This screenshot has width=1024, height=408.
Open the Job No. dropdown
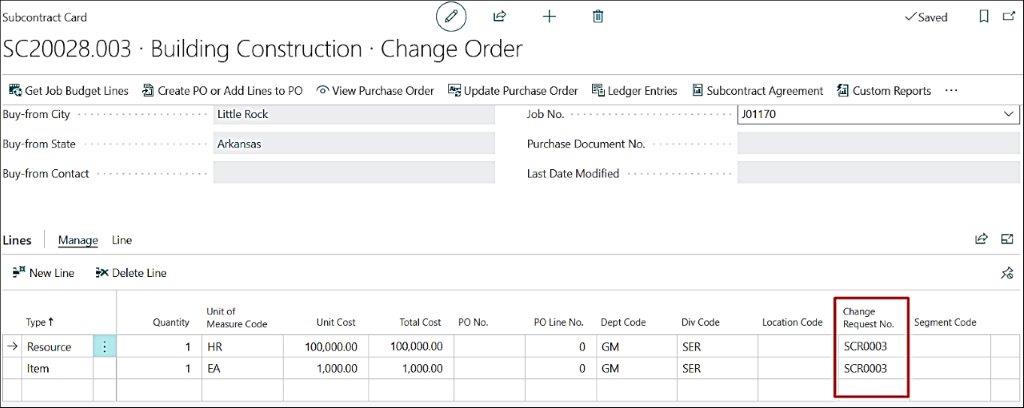(x=1007, y=115)
